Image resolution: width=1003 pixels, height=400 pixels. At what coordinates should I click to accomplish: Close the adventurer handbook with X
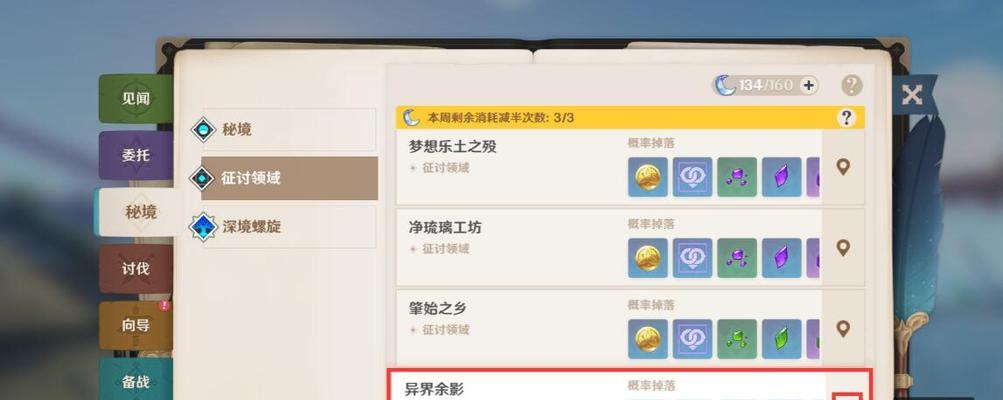(912, 95)
